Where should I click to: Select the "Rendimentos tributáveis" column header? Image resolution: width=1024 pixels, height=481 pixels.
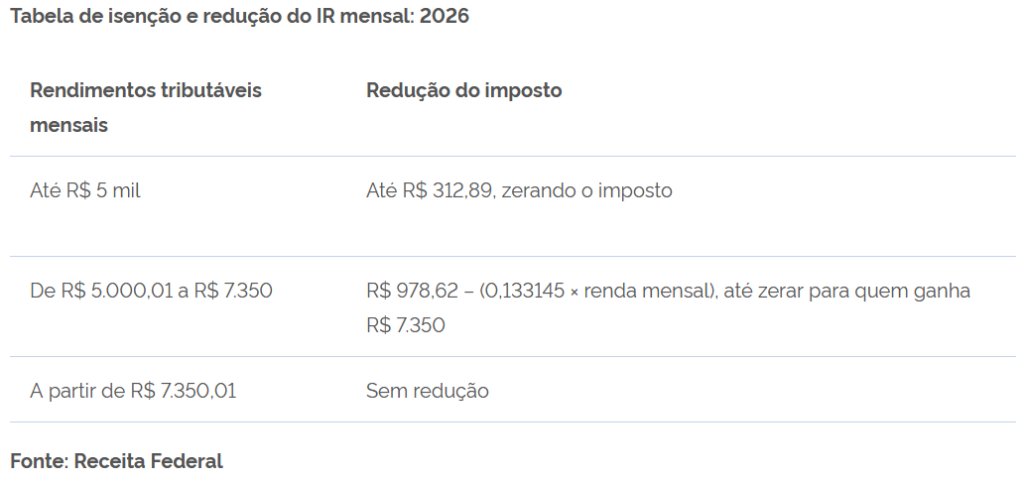pyautogui.click(x=146, y=91)
